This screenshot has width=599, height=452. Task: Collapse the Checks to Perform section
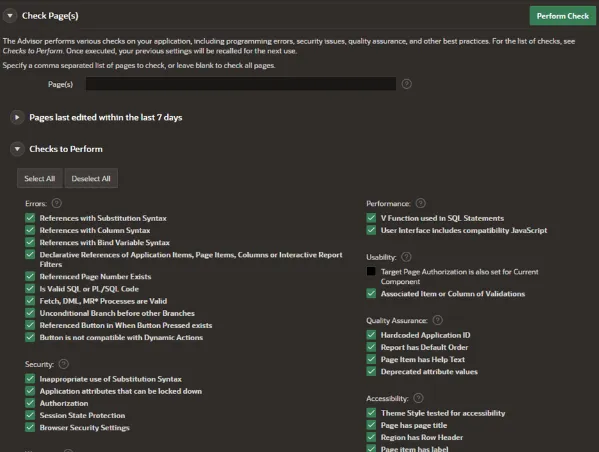(17, 149)
